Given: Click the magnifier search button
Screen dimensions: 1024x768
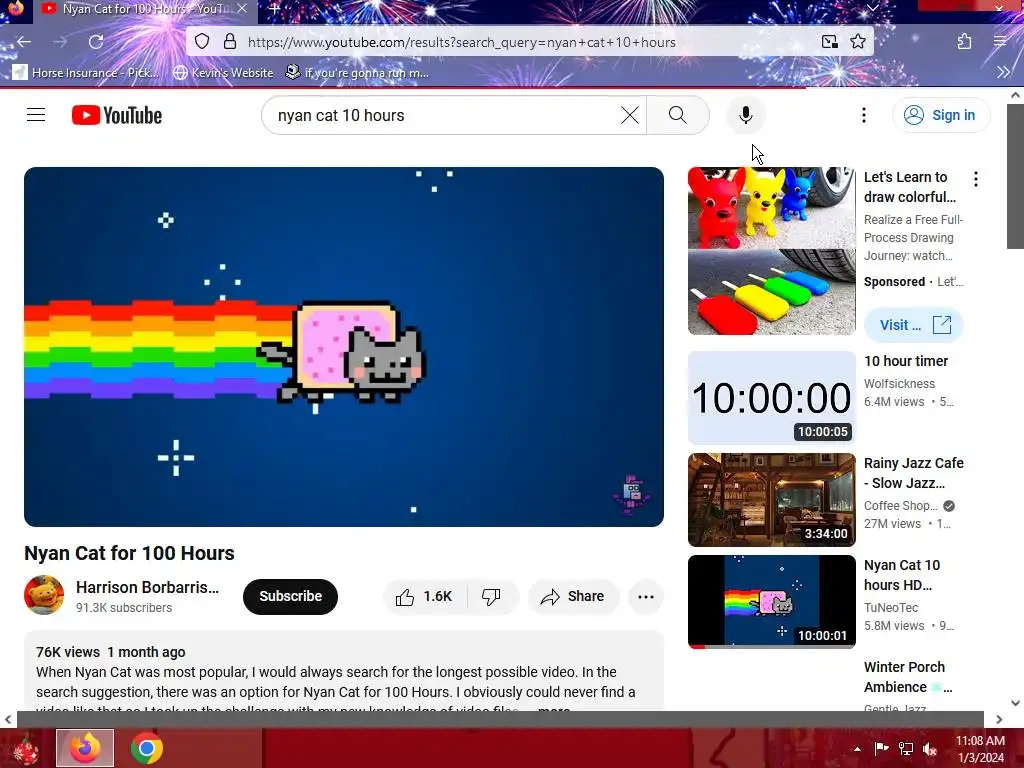Looking at the screenshot, I should click(x=677, y=115).
